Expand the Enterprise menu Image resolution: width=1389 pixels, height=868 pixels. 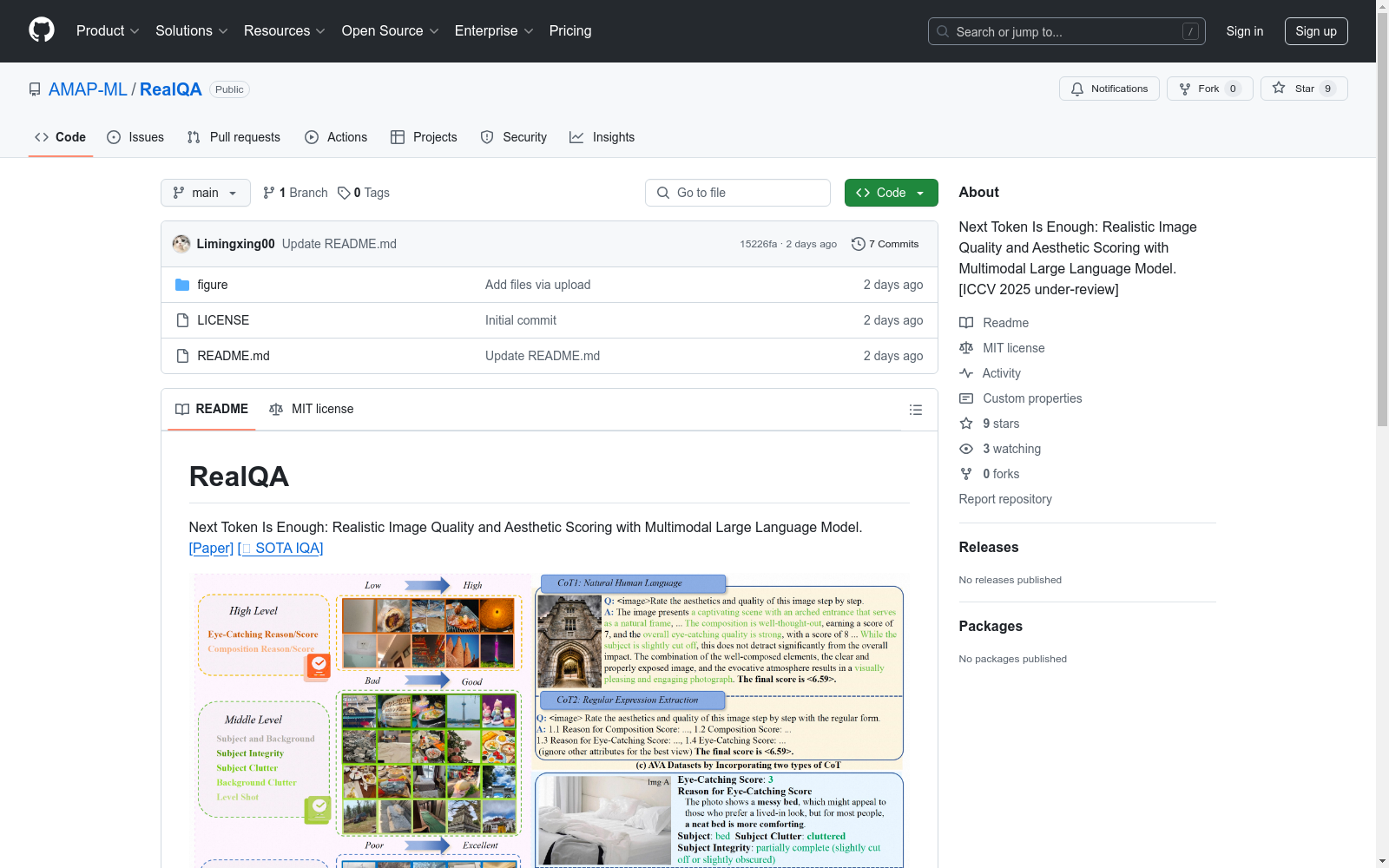493,30
